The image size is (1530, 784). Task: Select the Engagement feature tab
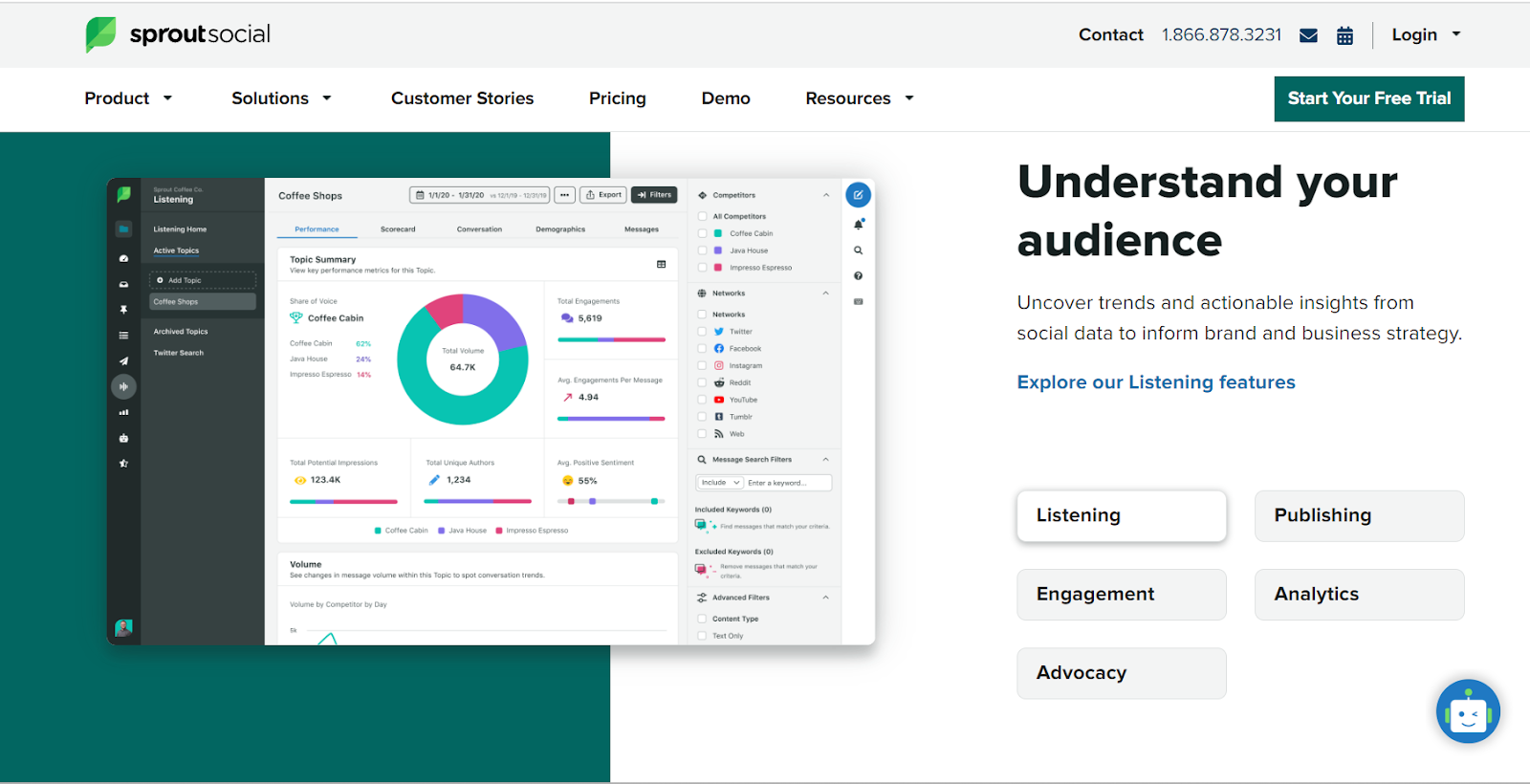1122,595
